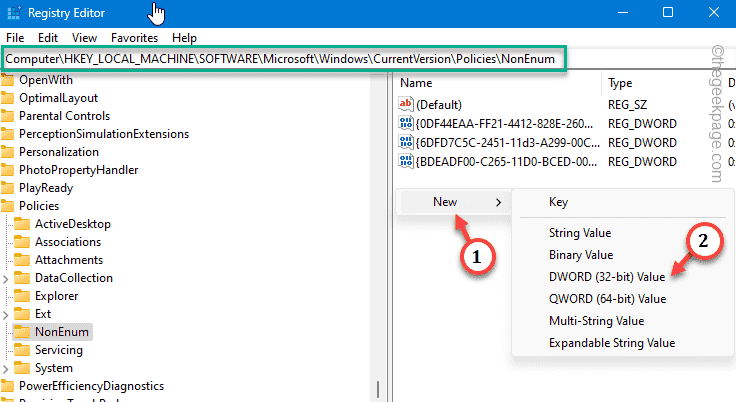The width and height of the screenshot is (736, 402).
Task: Click the REG_SZ type cell
Action: coord(628,105)
